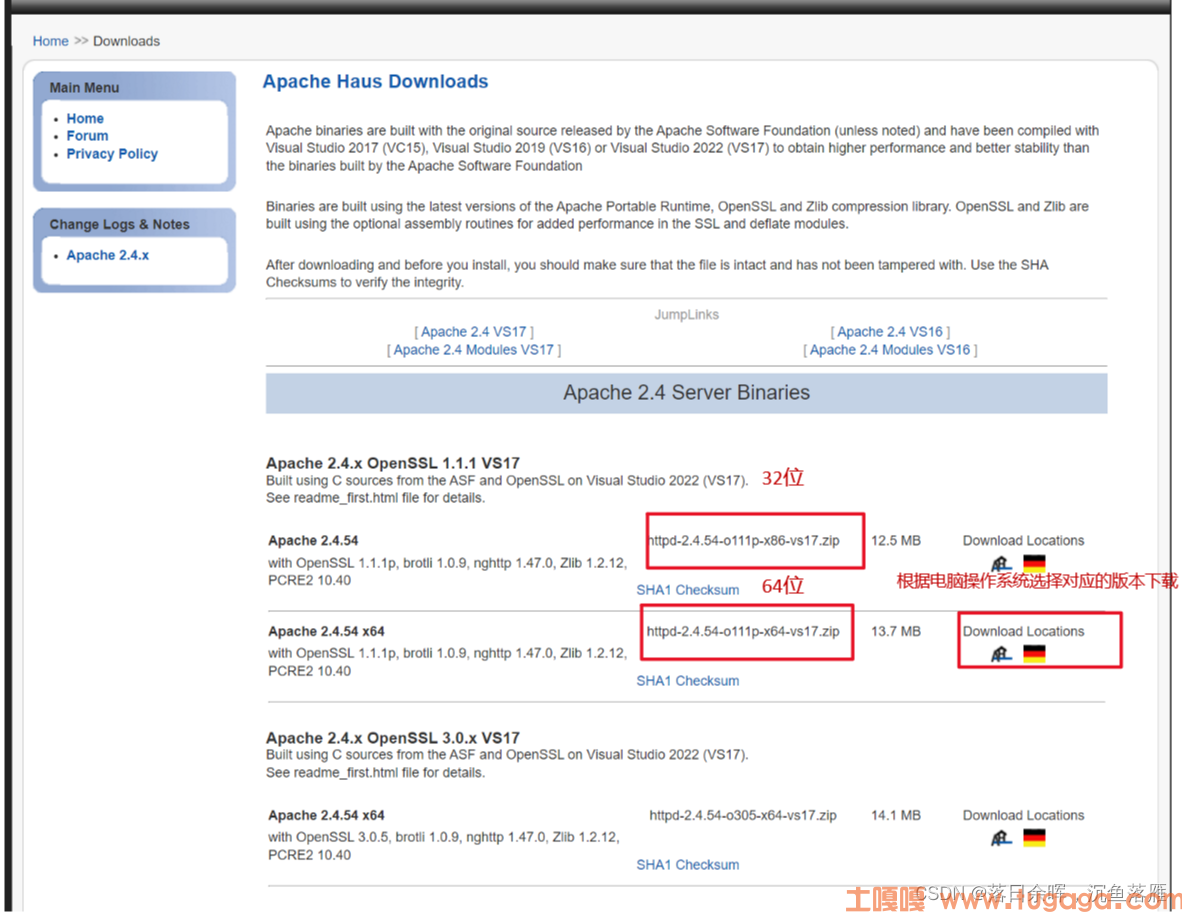
Task: Click the German flag mirror for httpd-2.4.54-o305-x64
Action: (x=1034, y=837)
